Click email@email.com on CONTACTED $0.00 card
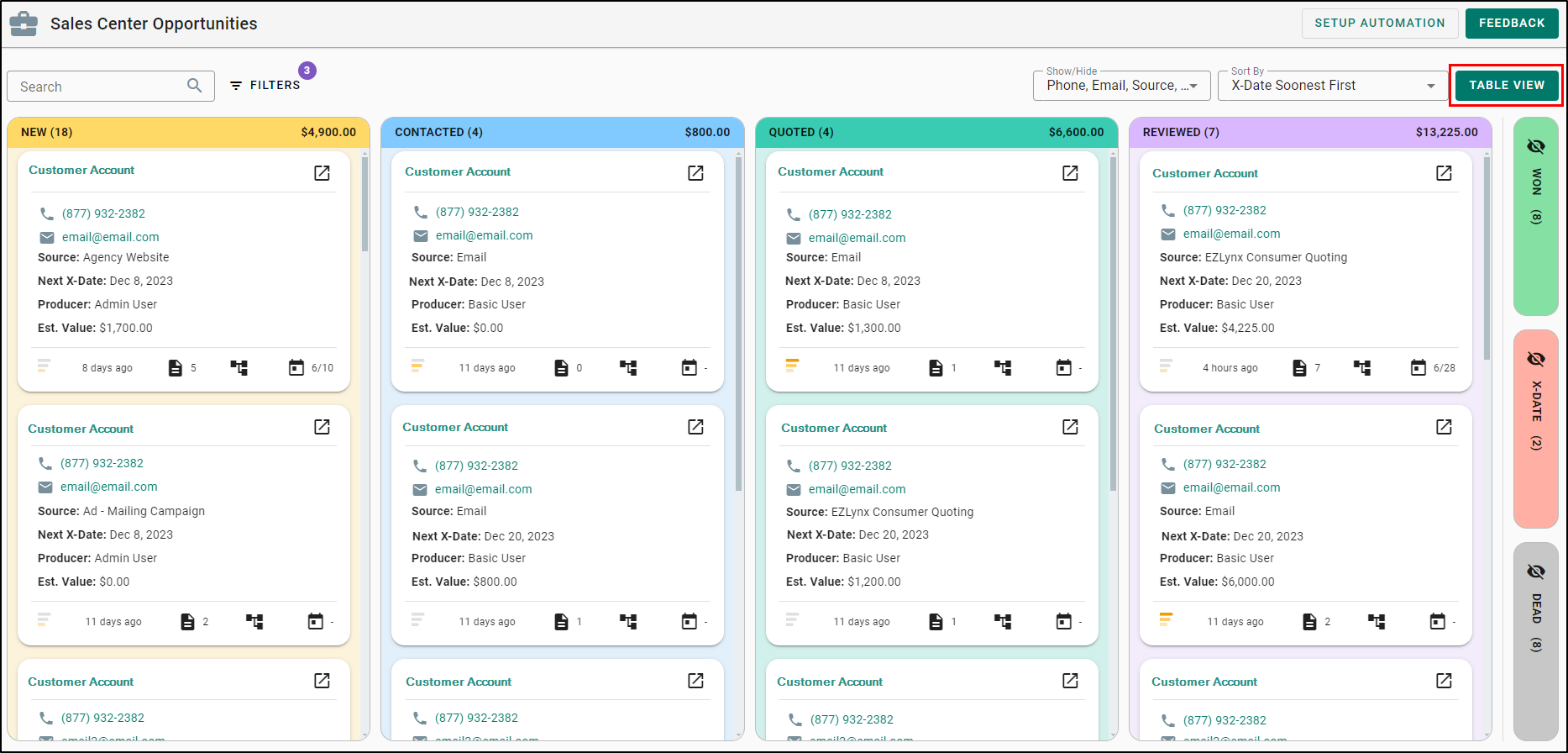 click(x=484, y=235)
